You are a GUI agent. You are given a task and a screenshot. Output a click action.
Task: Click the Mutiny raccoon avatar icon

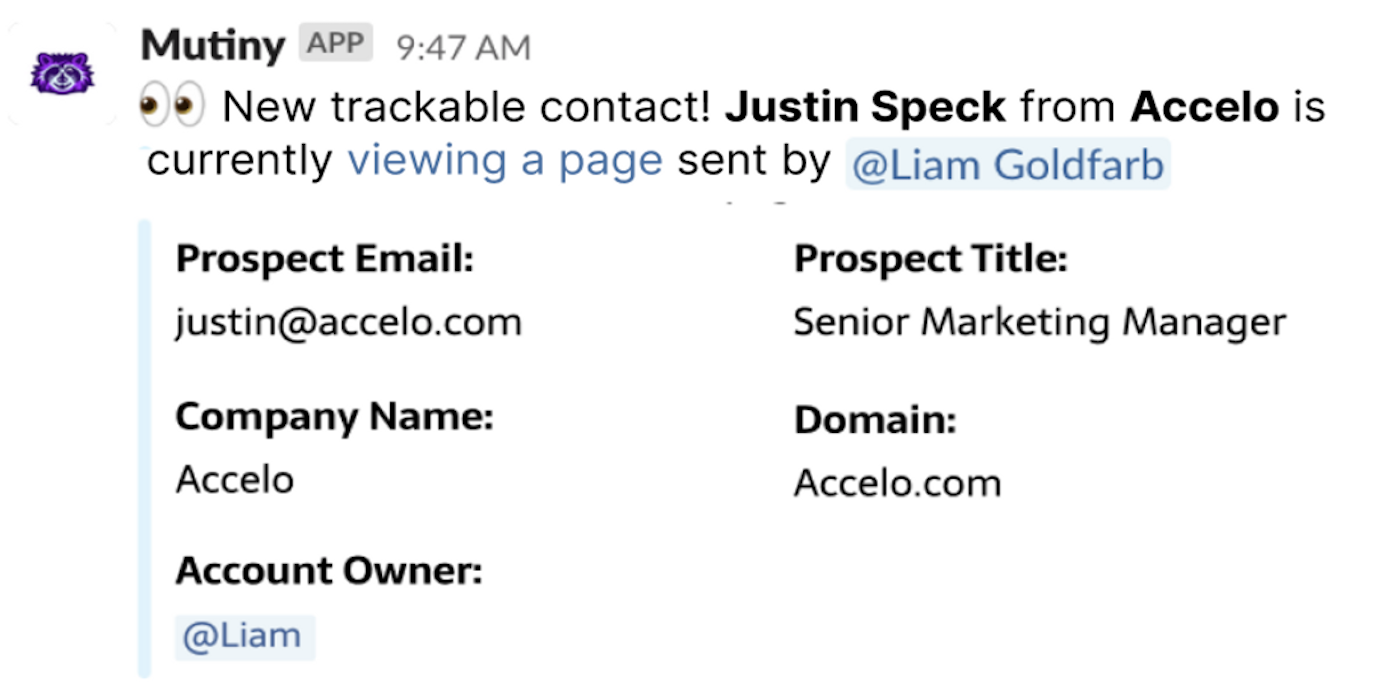tap(62, 72)
